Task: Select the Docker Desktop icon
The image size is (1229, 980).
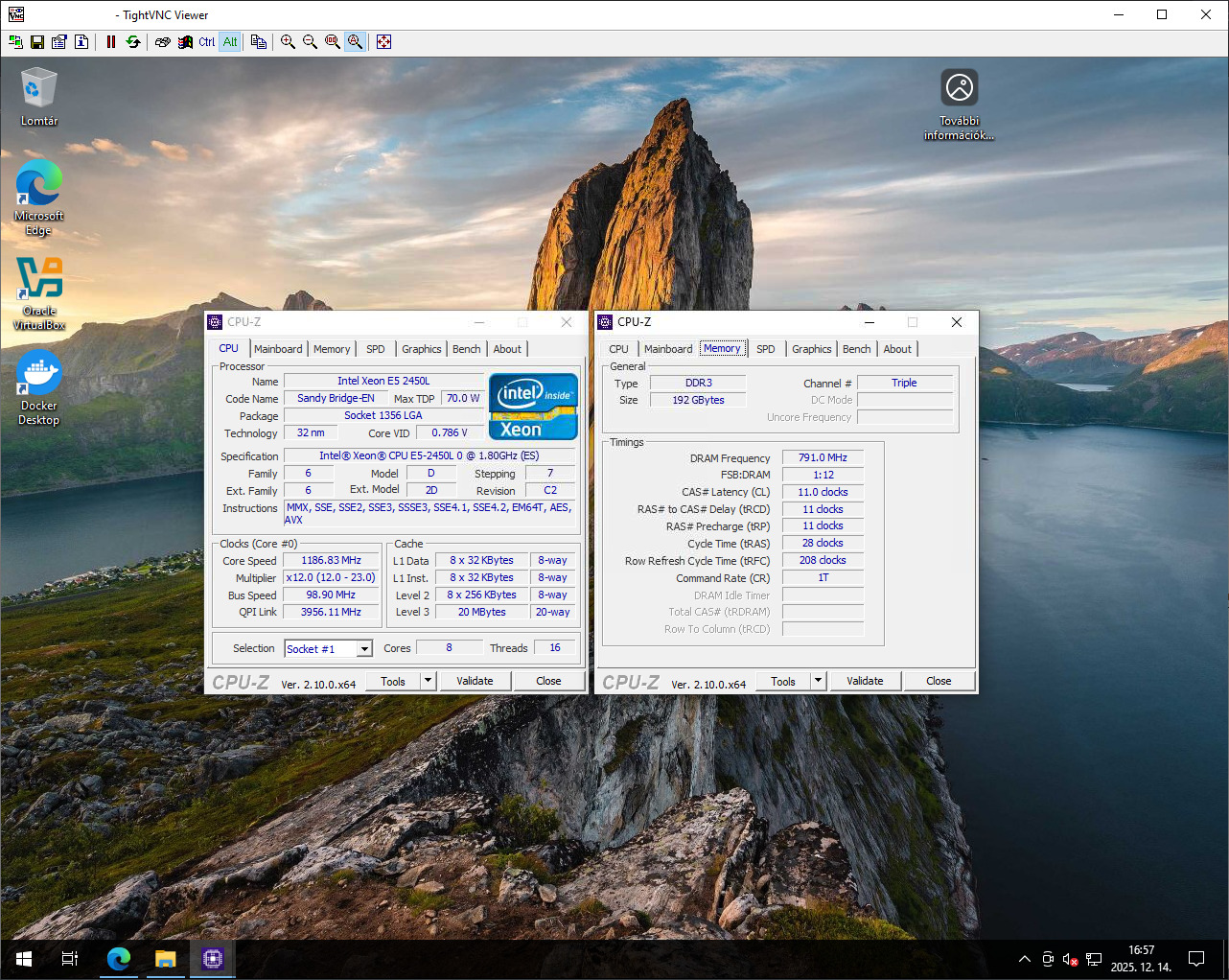Action: pyautogui.click(x=39, y=387)
